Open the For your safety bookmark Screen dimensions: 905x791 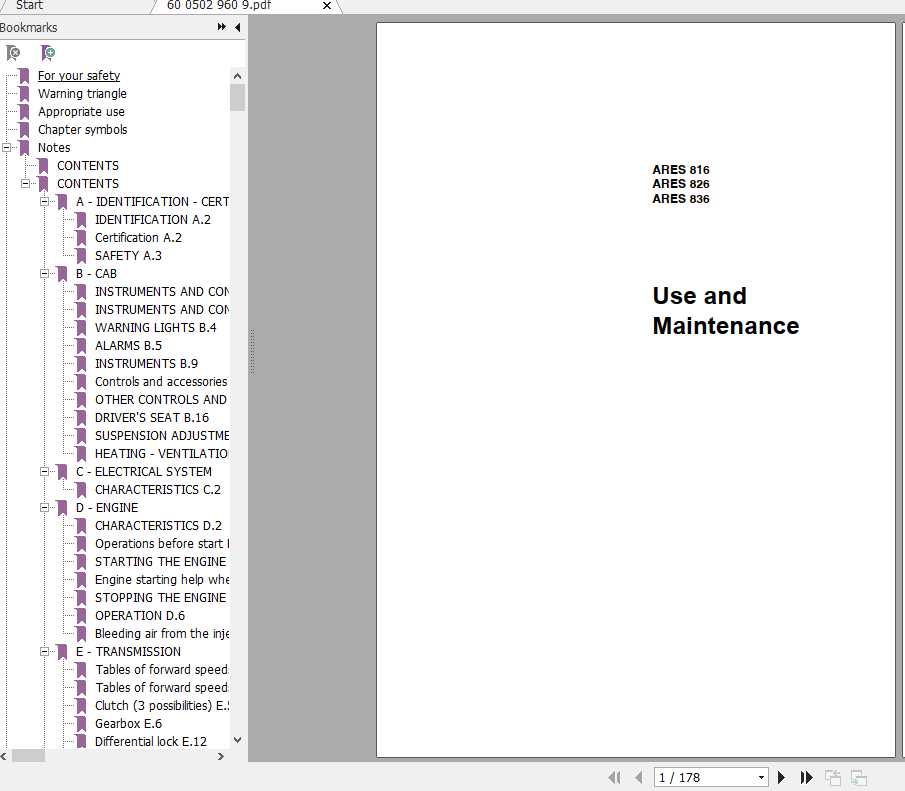(79, 76)
